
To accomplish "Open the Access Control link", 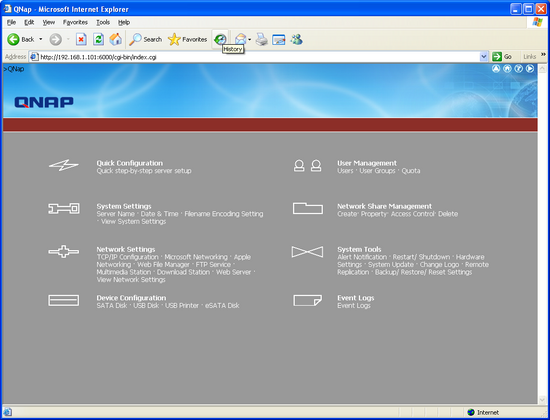I will coord(412,214).
